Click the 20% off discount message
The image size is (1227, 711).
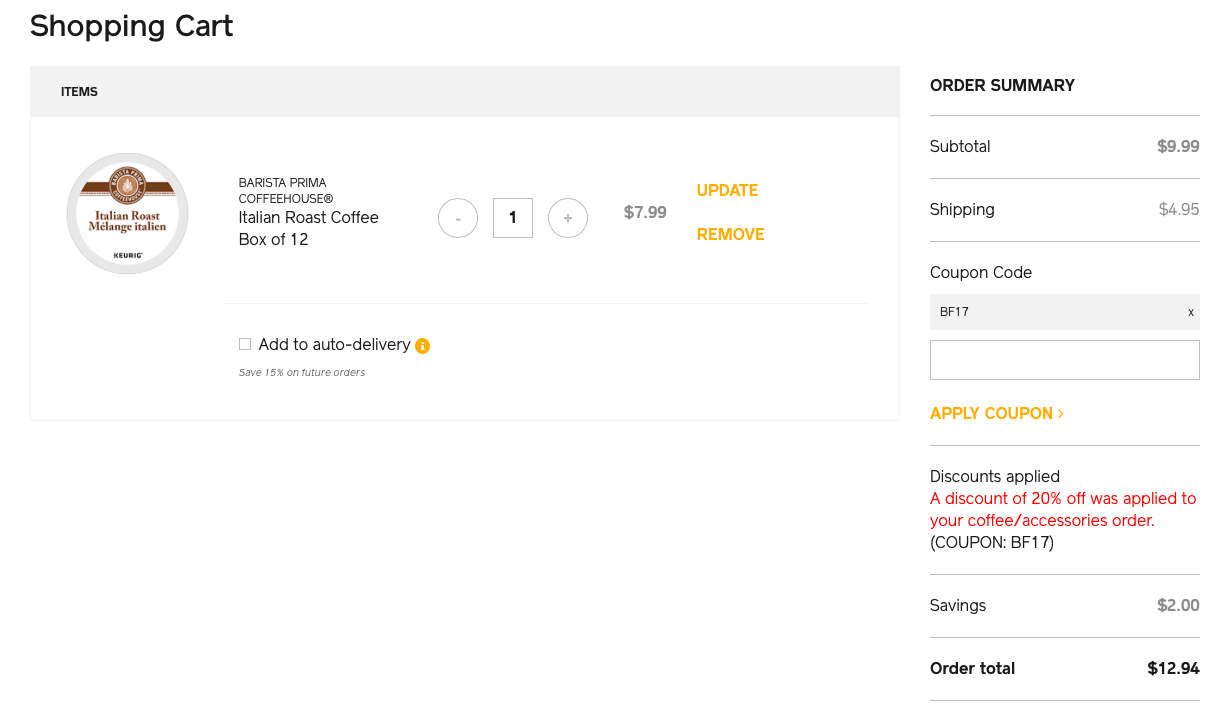coord(1063,509)
